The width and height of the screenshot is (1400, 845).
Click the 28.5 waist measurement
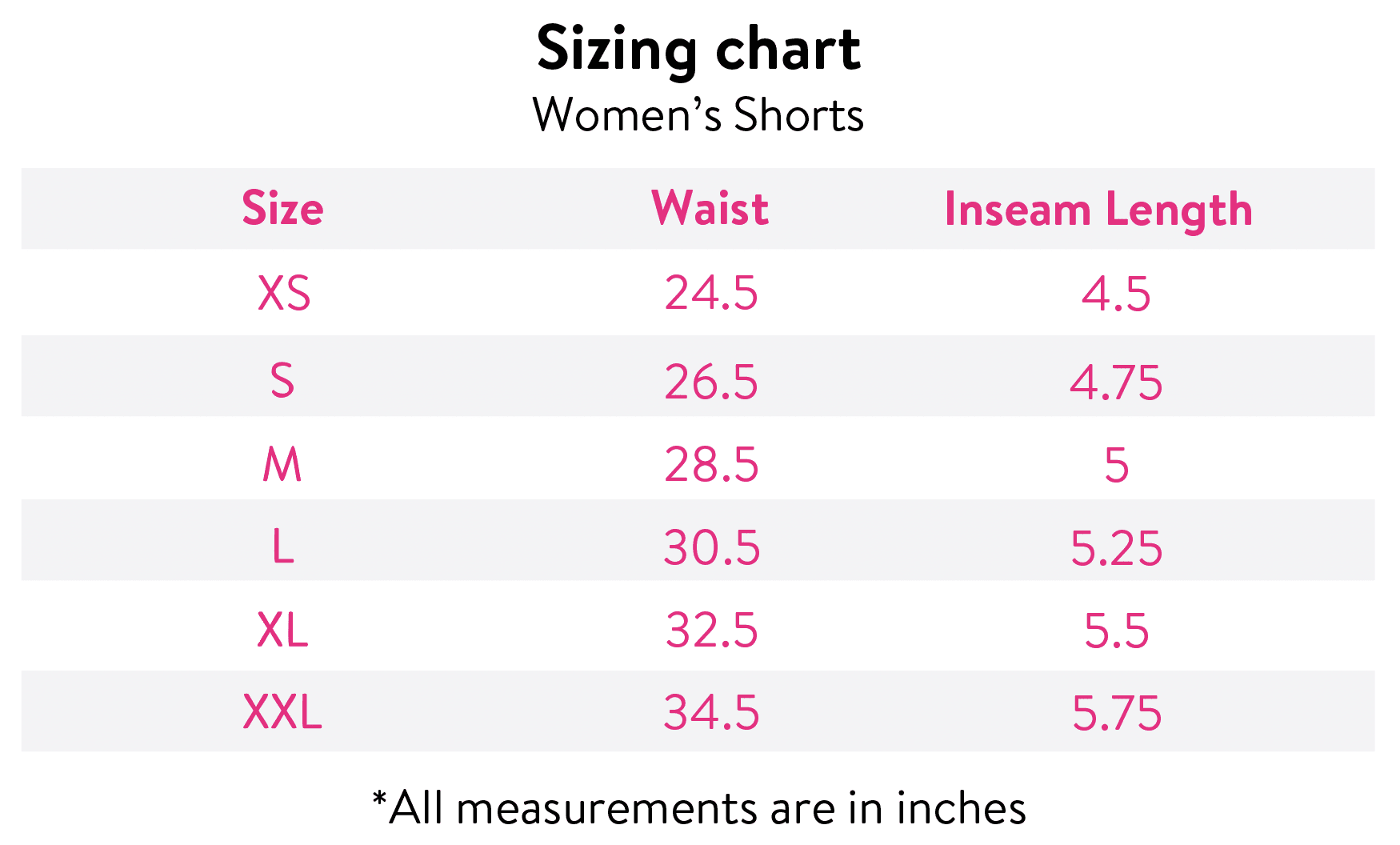point(711,465)
